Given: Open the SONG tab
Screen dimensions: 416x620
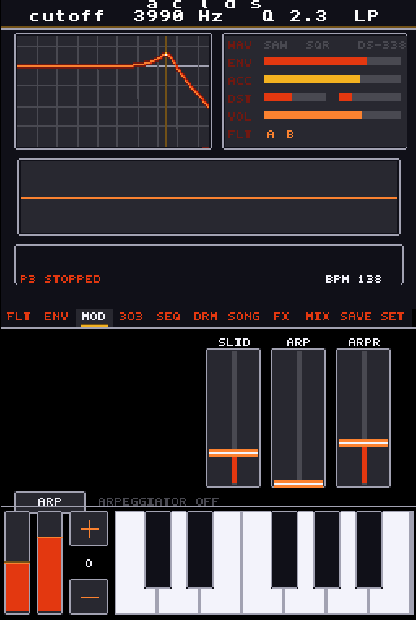Looking at the screenshot, I should tap(244, 316).
